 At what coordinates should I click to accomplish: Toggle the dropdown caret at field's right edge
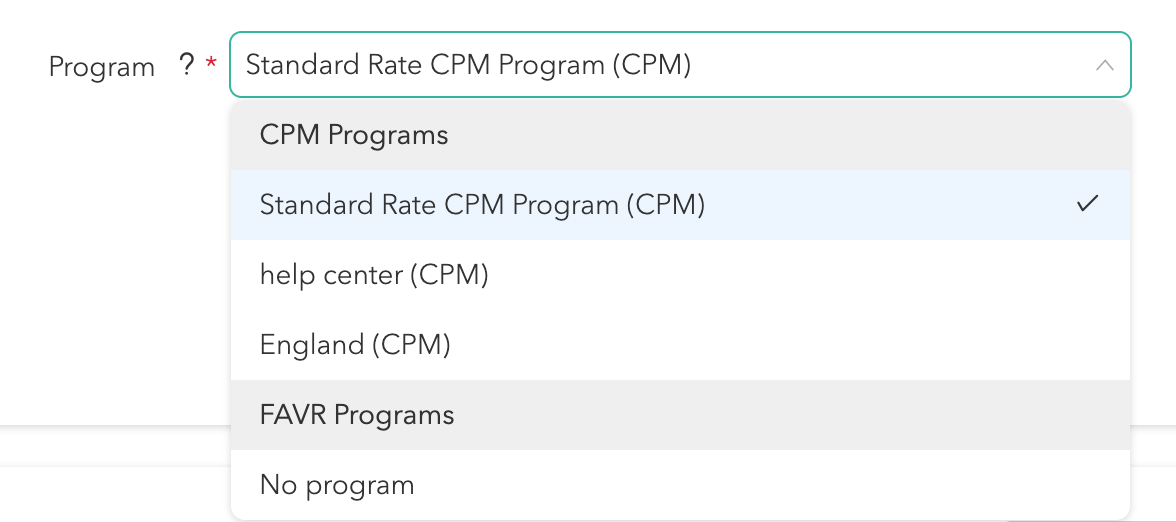pos(1104,65)
